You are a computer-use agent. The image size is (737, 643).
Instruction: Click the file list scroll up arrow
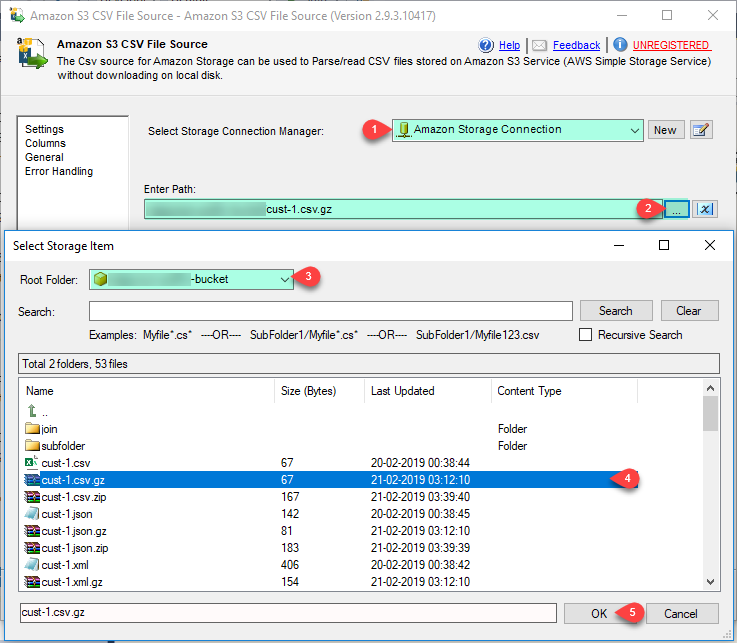click(710, 388)
